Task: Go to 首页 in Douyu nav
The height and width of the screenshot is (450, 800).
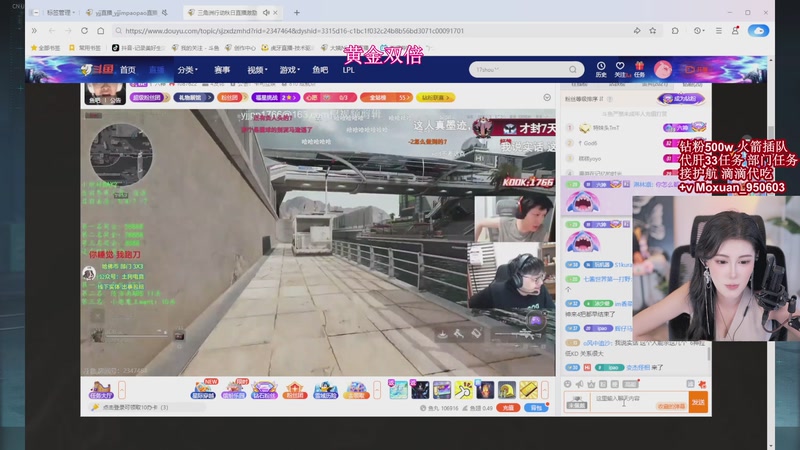Action: (x=128, y=70)
